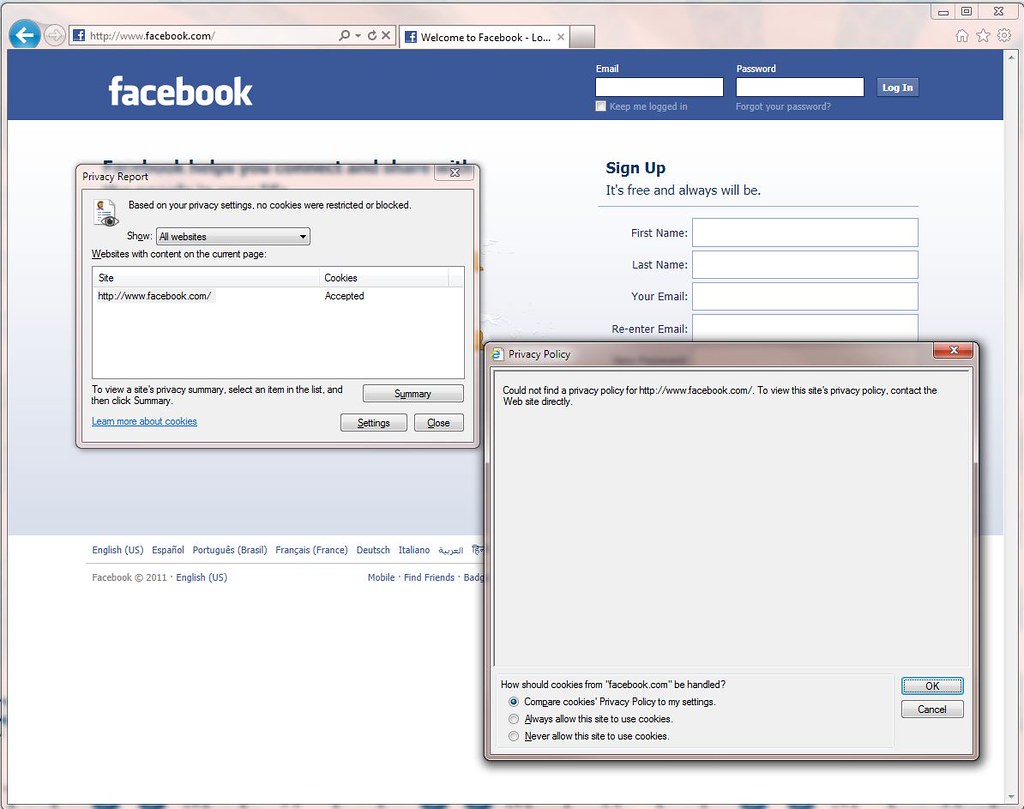Image resolution: width=1024 pixels, height=809 pixels.
Task: Click the Settings button in Privacy Report
Action: point(374,423)
